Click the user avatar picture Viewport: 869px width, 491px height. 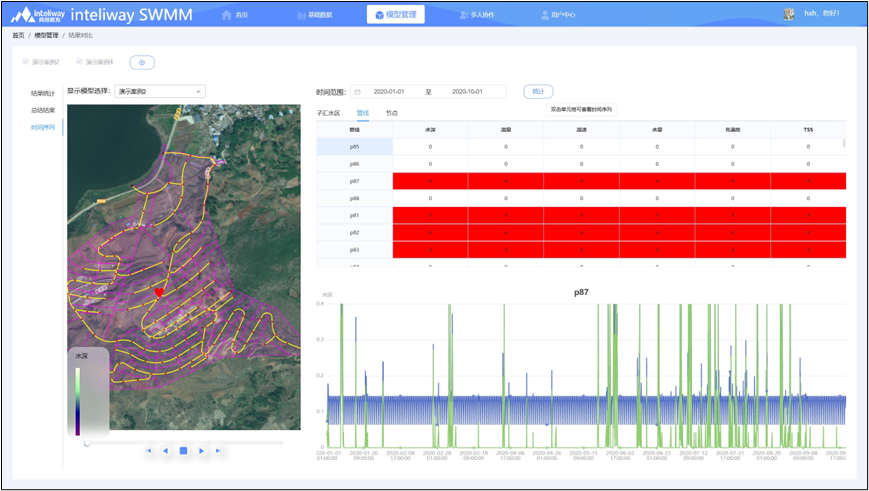point(789,14)
